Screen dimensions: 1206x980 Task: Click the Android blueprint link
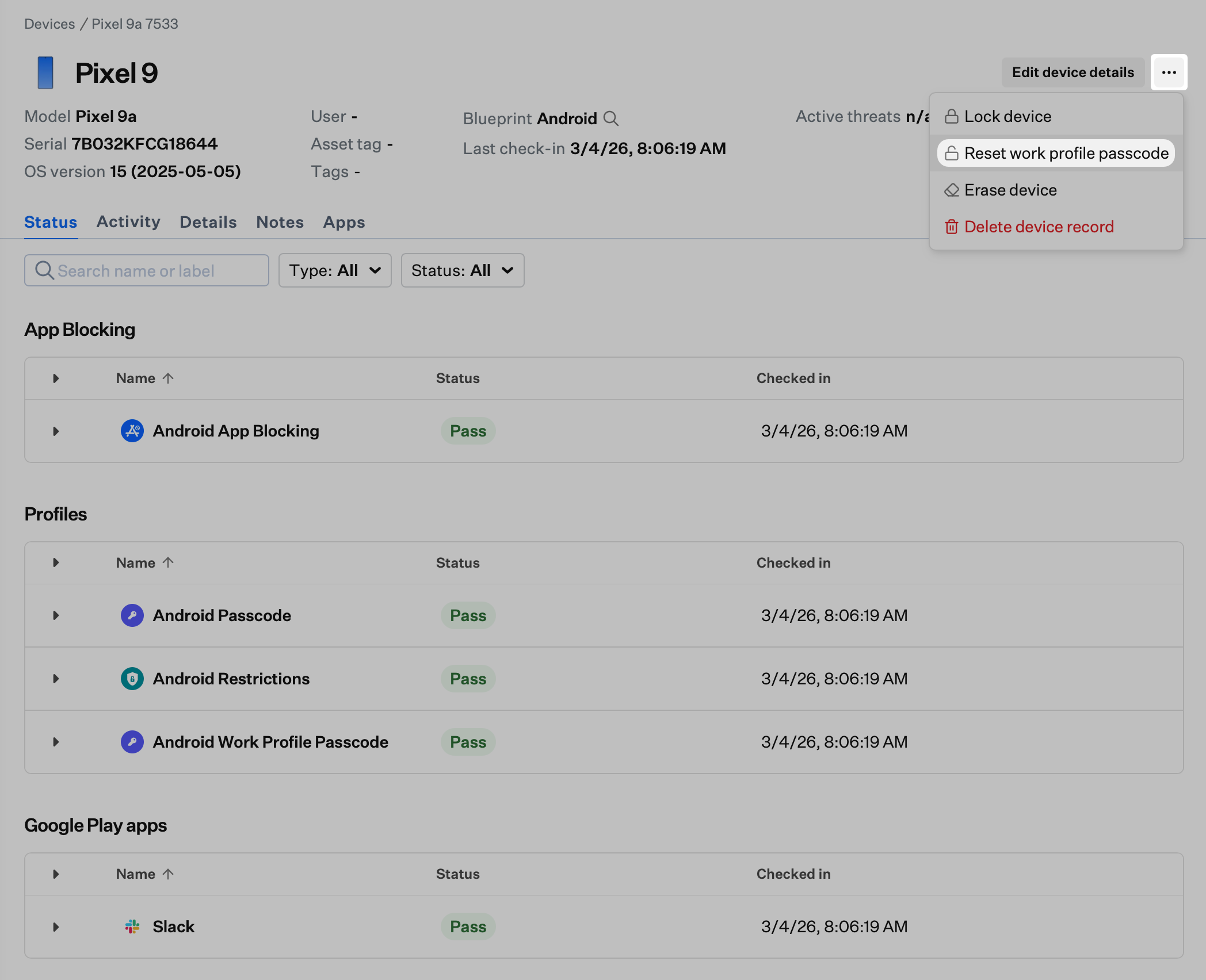click(567, 118)
